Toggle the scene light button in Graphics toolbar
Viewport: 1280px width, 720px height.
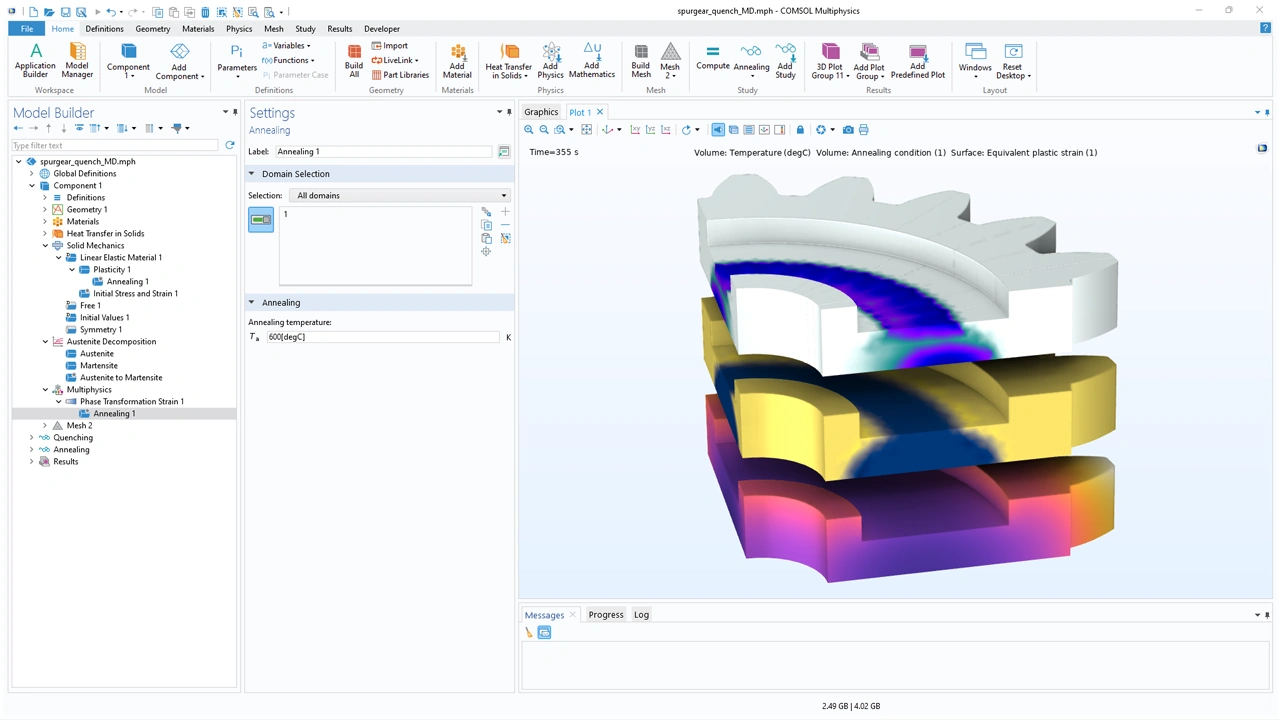[x=718, y=130]
